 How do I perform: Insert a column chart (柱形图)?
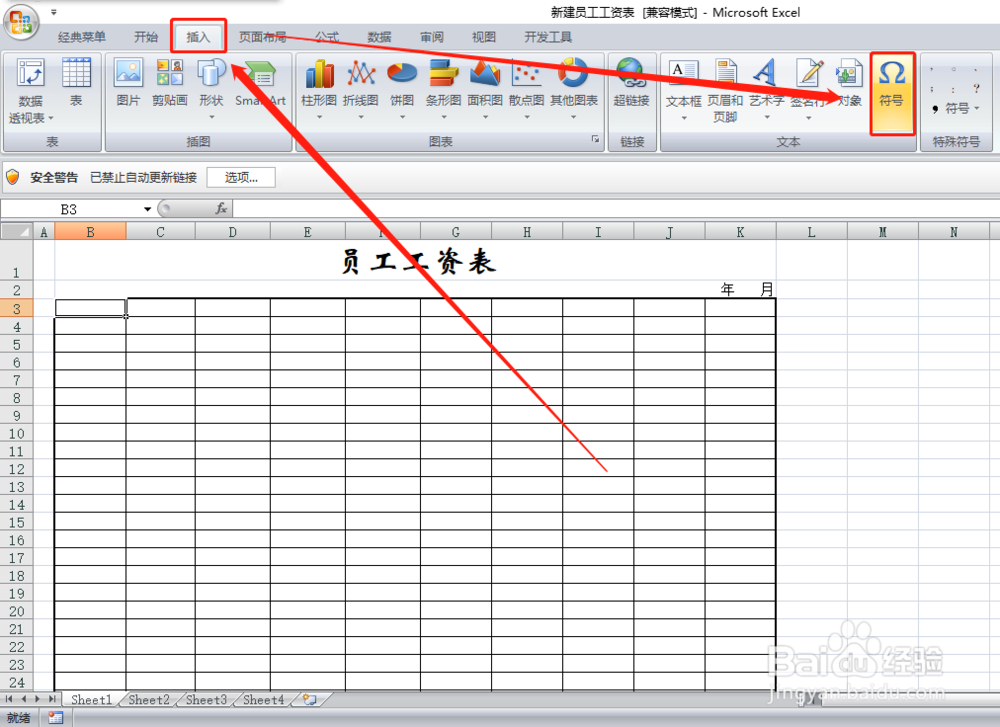[x=319, y=89]
